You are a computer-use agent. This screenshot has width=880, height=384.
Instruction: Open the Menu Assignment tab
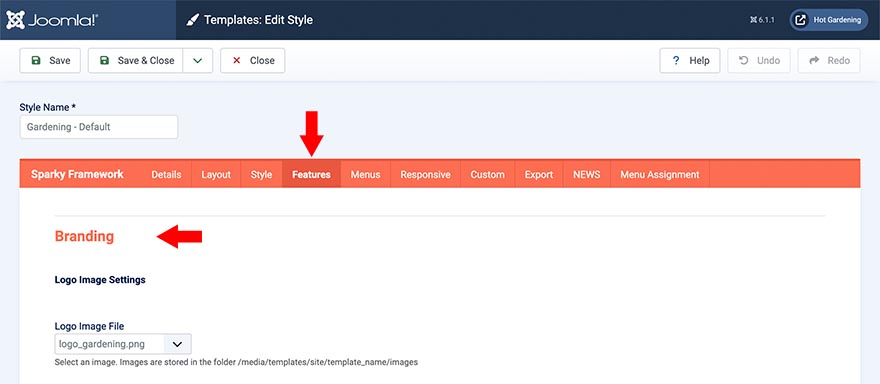pos(660,175)
